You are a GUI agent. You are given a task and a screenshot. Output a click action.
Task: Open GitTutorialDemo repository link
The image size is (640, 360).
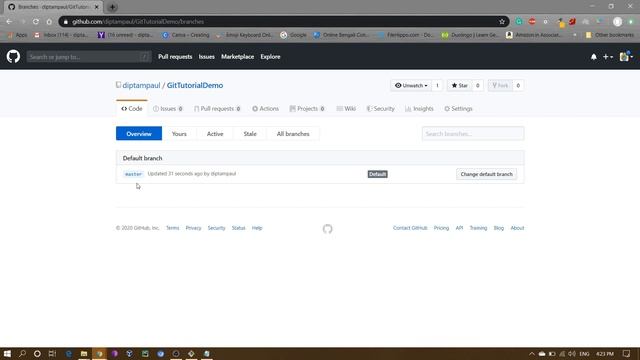(x=195, y=85)
